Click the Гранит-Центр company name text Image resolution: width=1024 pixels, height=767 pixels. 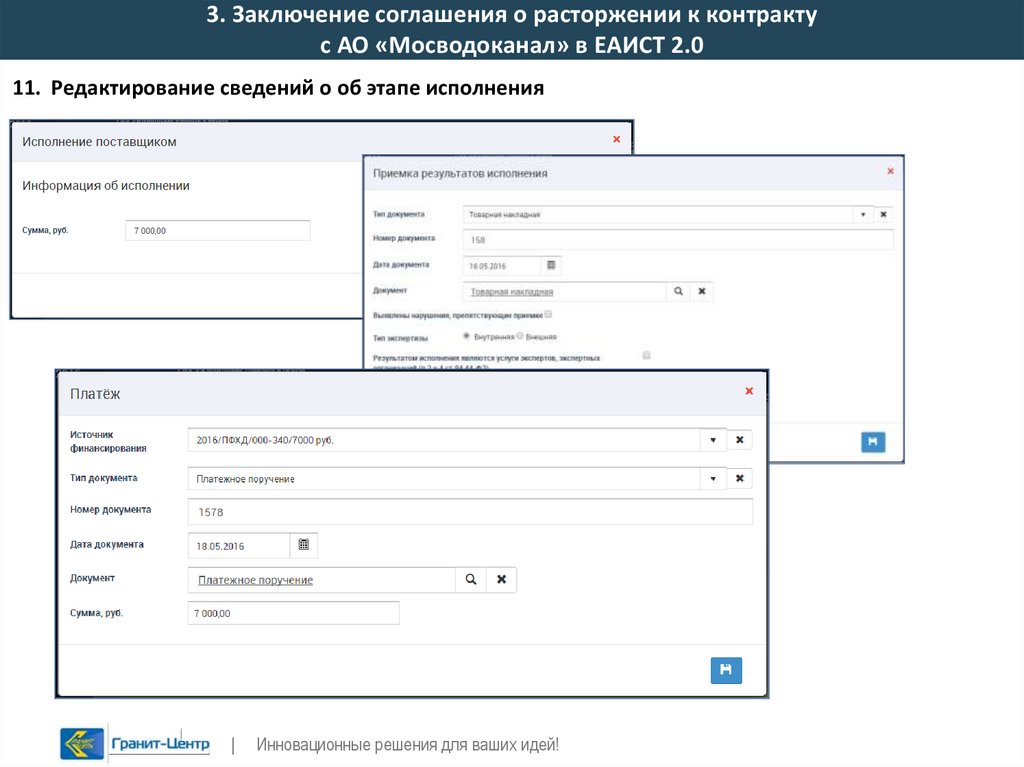click(161, 743)
